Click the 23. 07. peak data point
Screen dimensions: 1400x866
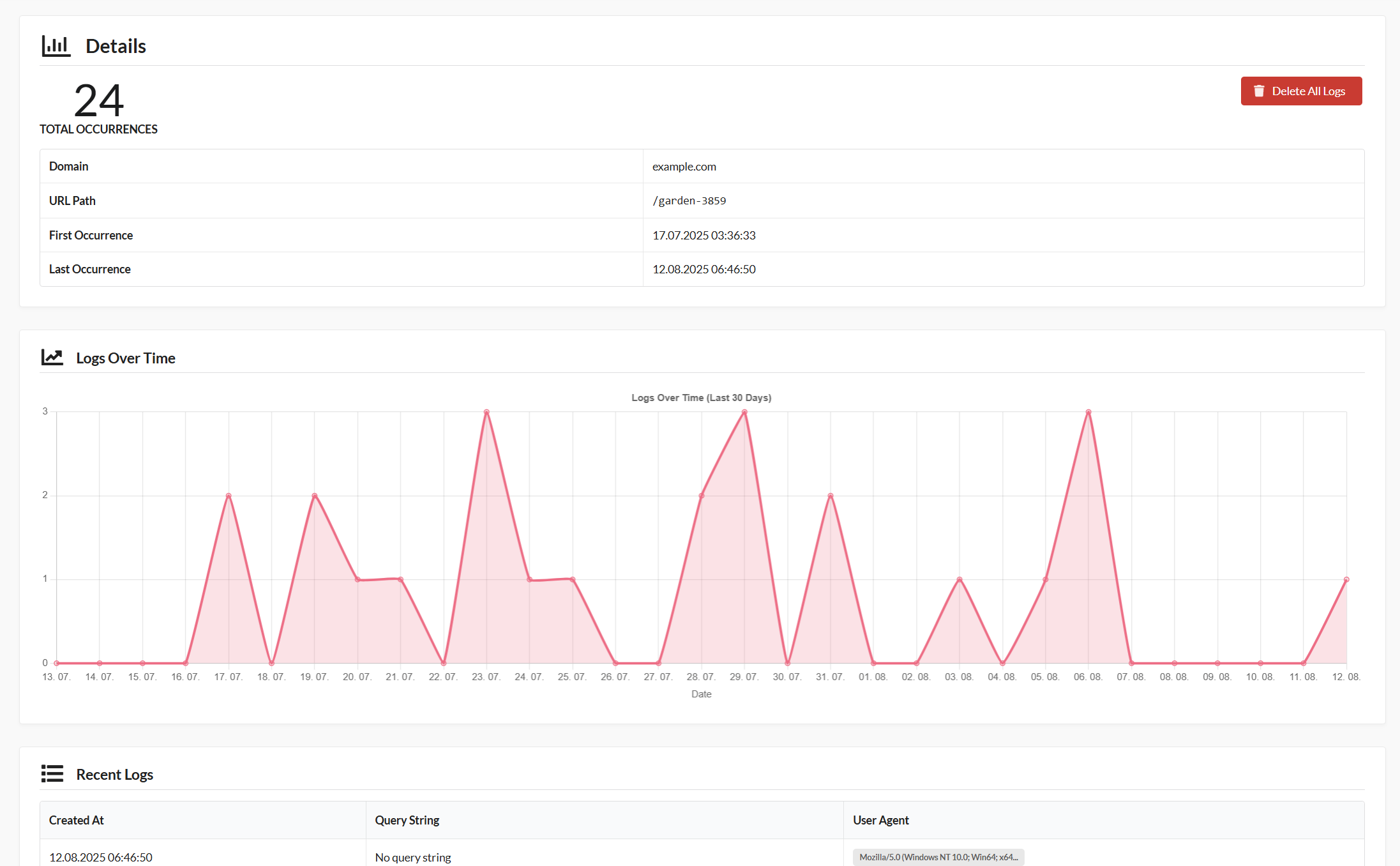pos(486,412)
